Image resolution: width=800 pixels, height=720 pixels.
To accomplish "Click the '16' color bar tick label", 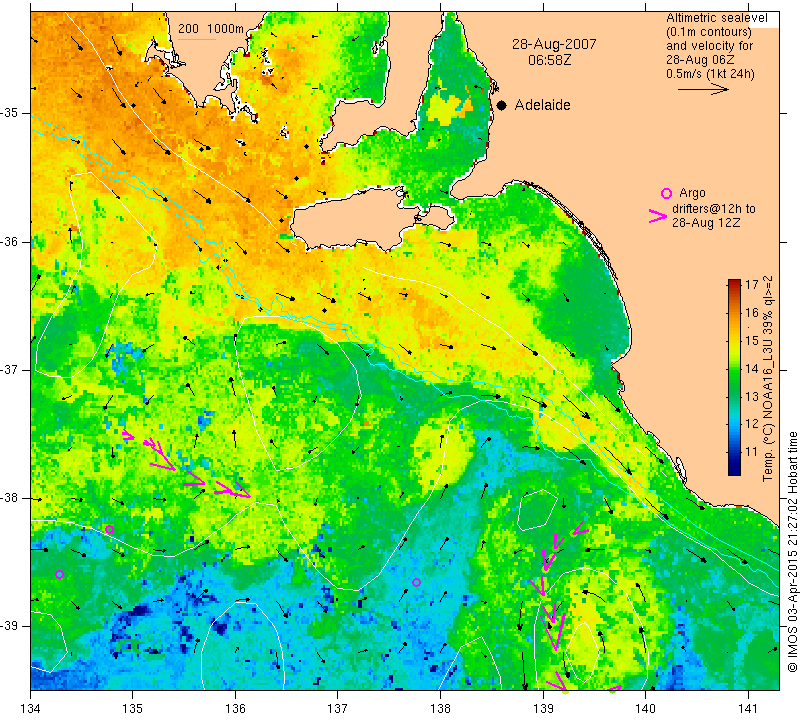I will point(751,313).
